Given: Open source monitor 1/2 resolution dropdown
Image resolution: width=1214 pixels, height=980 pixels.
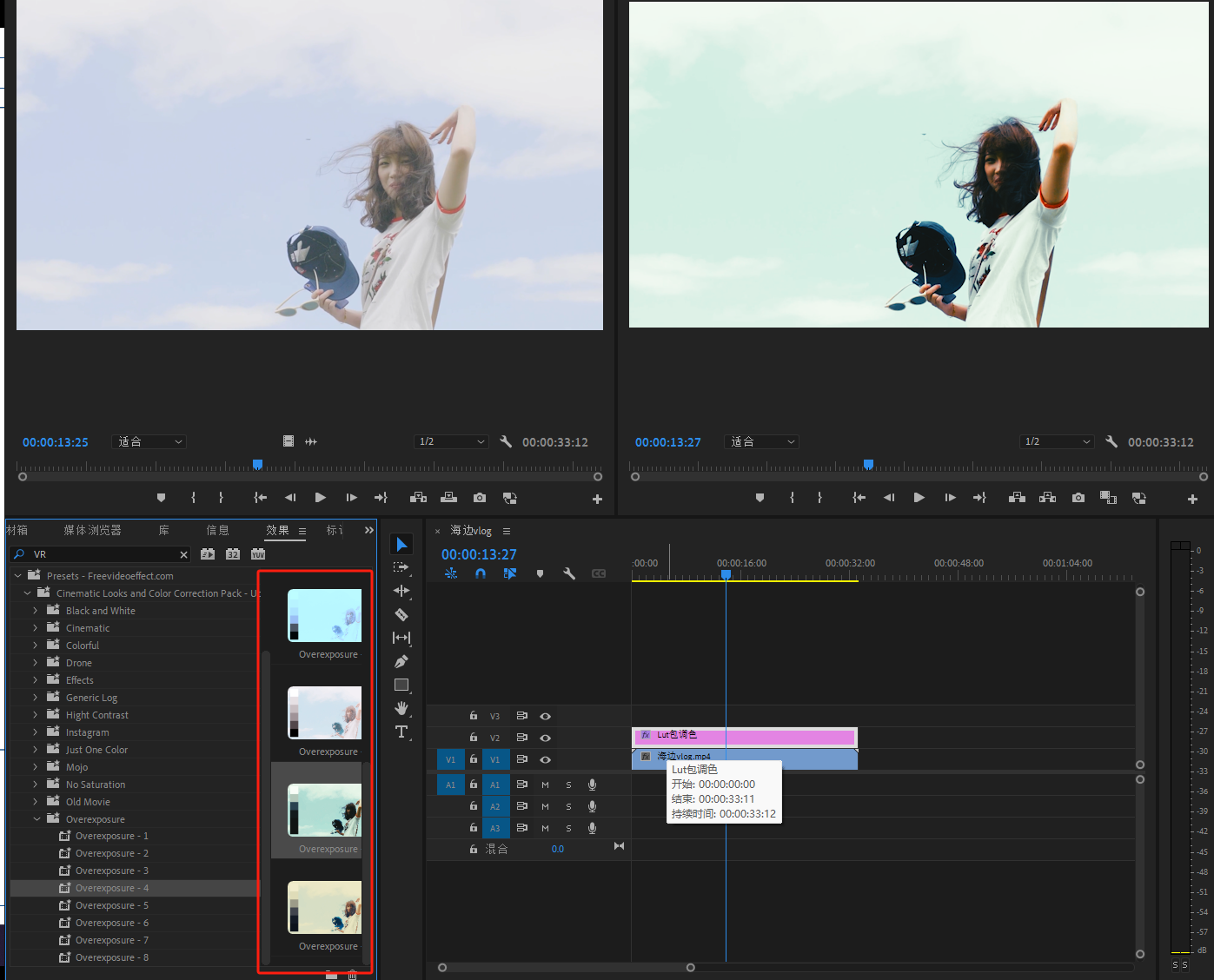Looking at the screenshot, I should coord(451,441).
